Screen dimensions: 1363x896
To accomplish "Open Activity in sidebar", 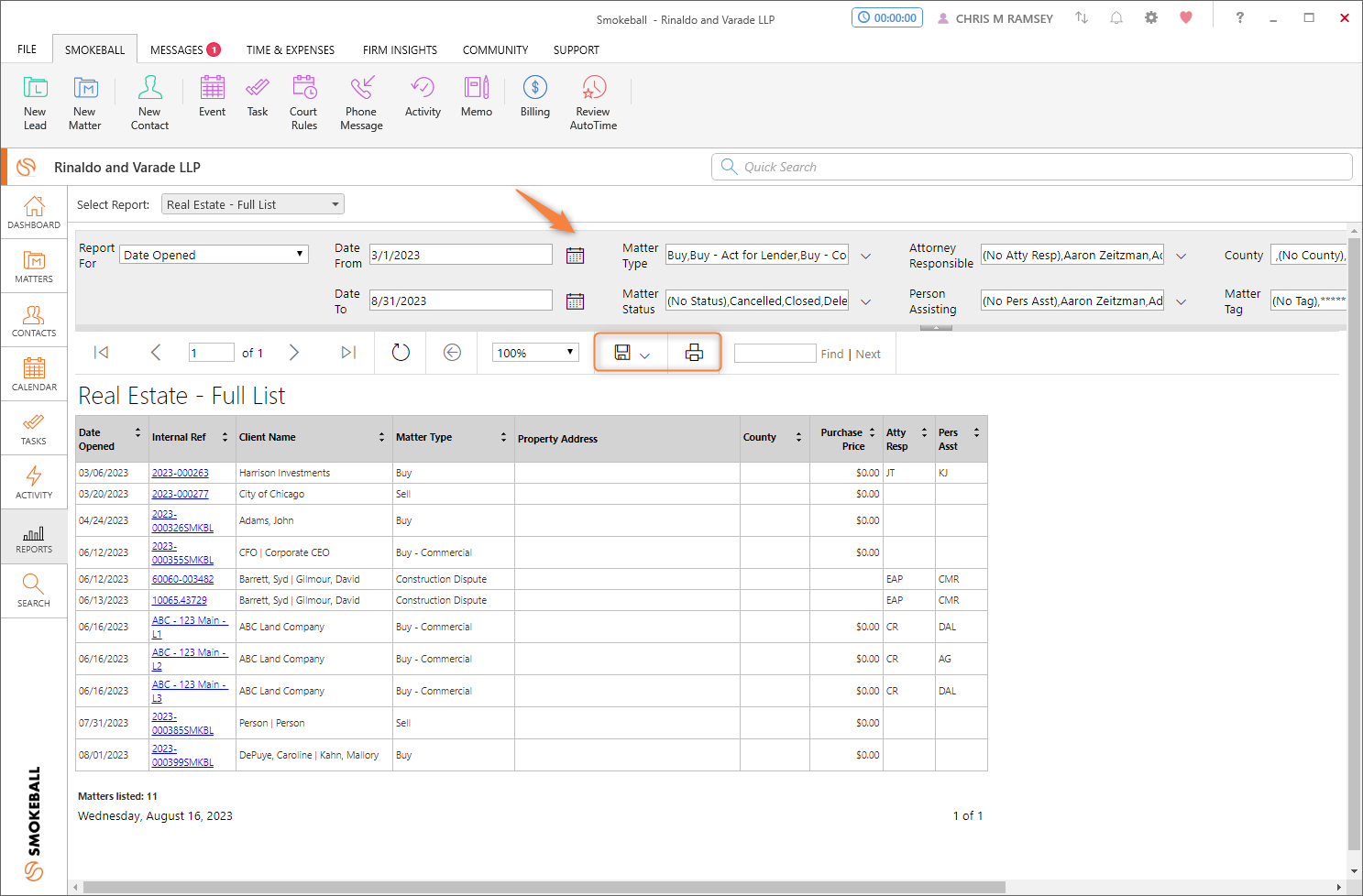I will (34, 483).
